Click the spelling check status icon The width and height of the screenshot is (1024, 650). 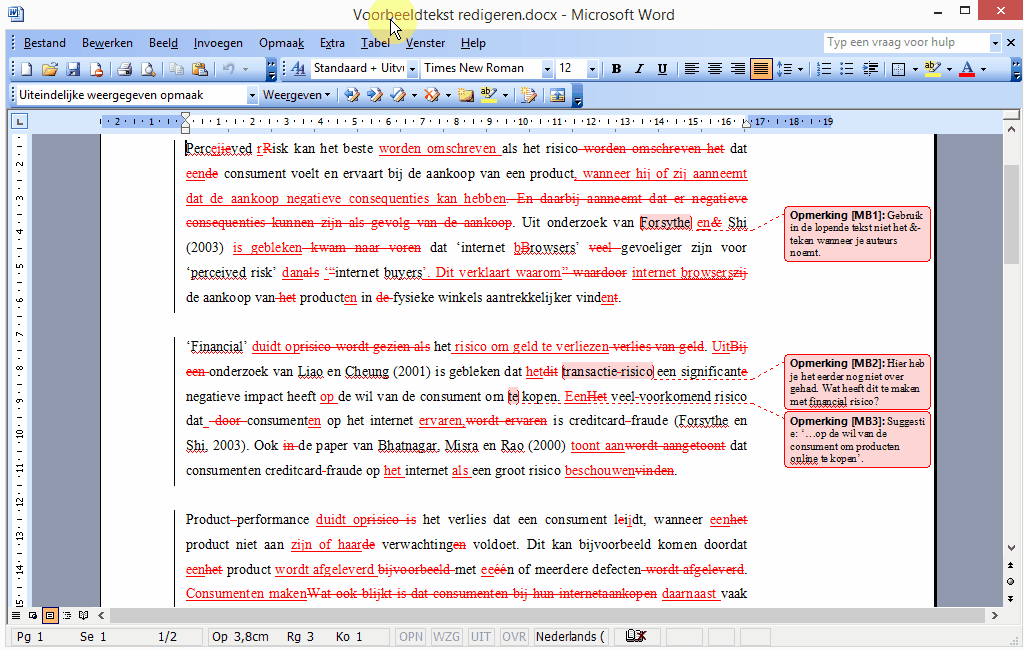635,636
